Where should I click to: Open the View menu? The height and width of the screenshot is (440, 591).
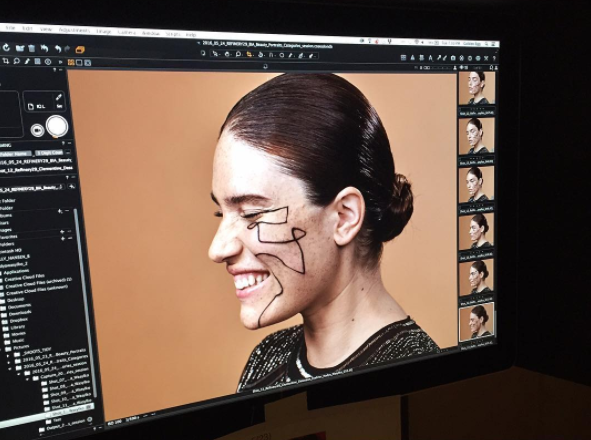coord(46,29)
